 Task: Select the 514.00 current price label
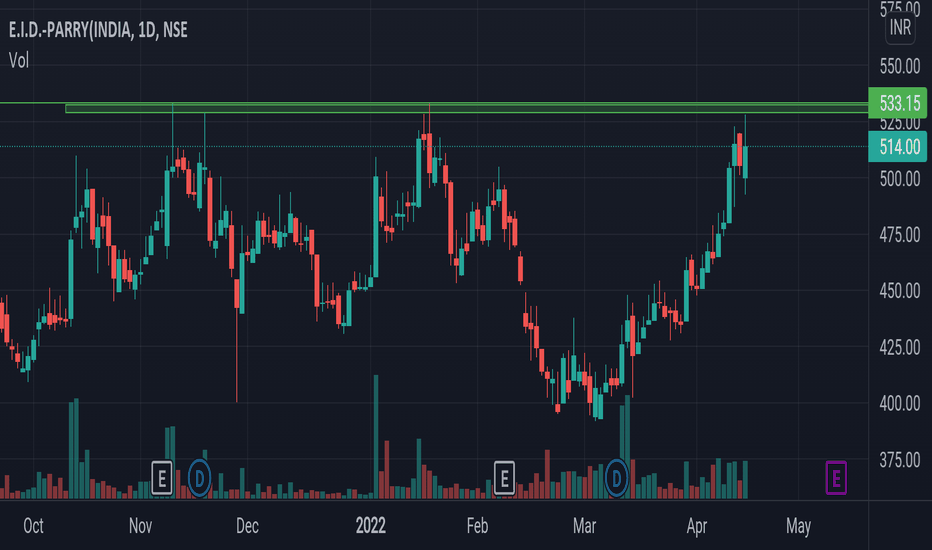898,146
